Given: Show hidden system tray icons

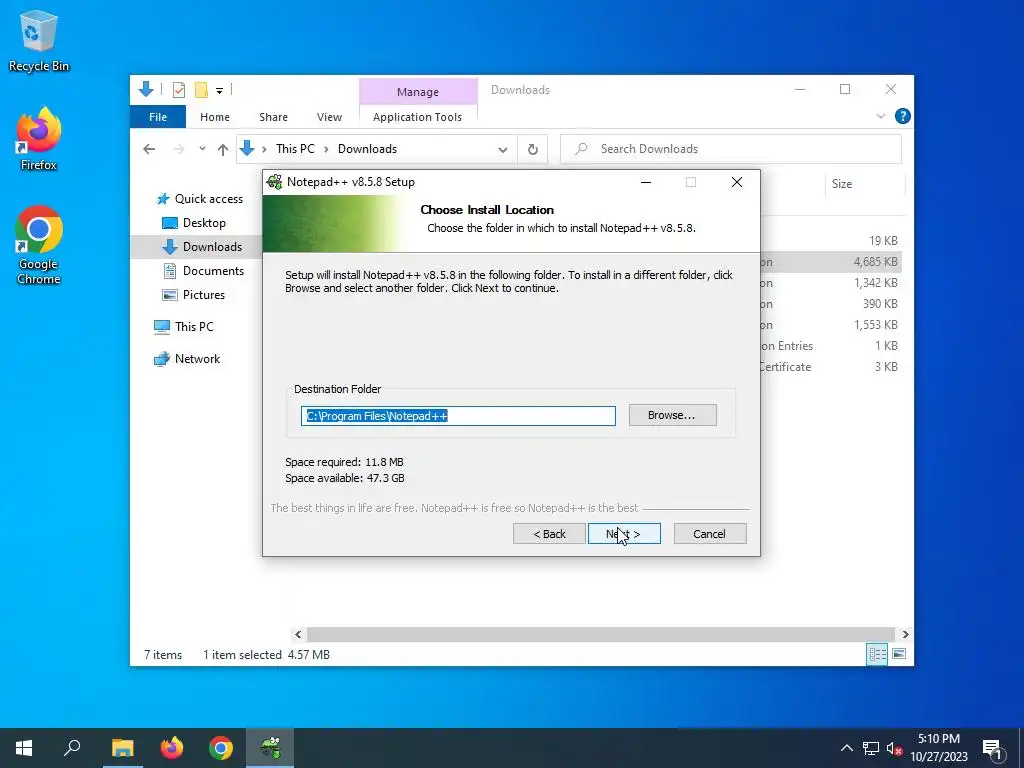Looking at the screenshot, I should coord(846,748).
